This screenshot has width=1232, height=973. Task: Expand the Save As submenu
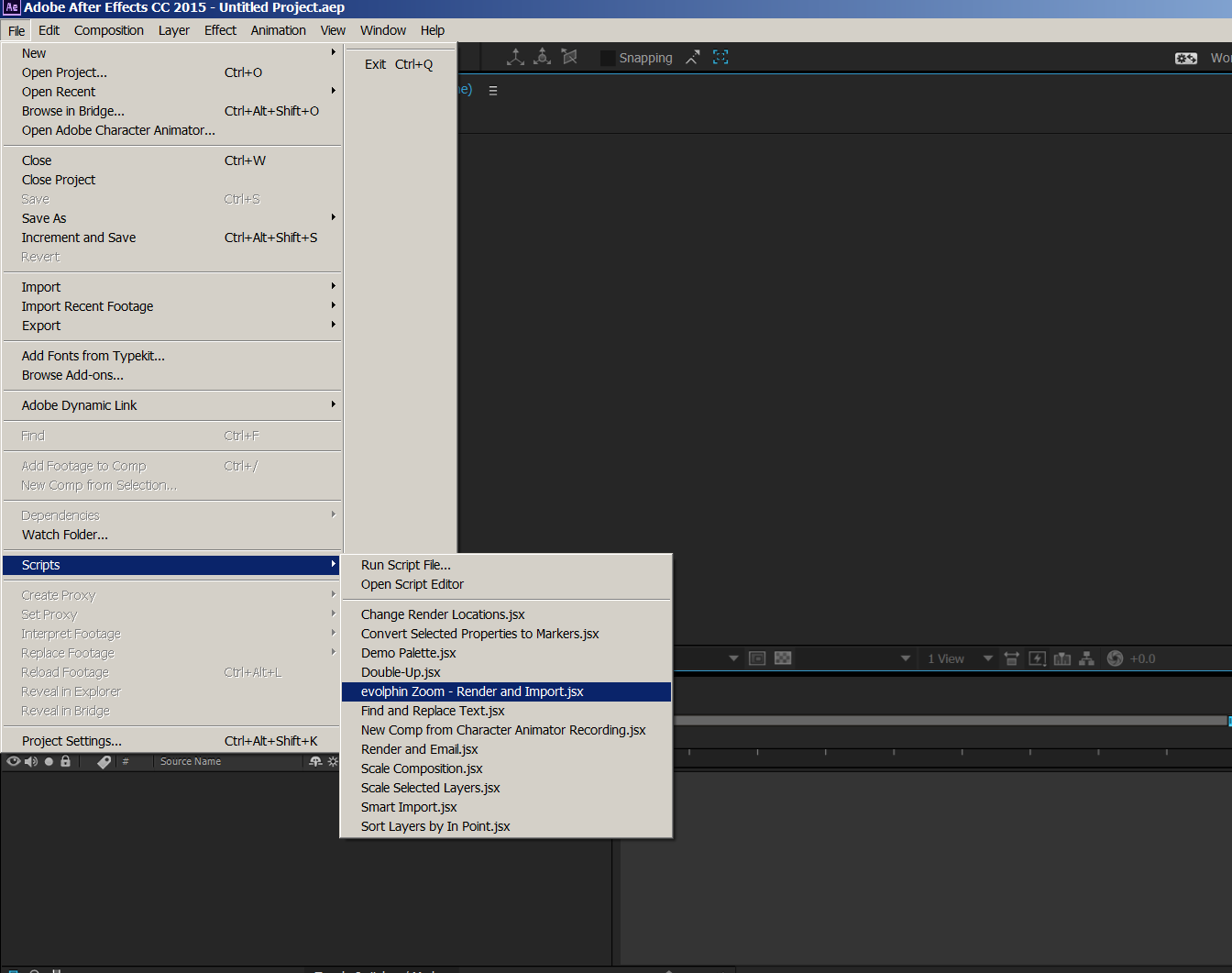pos(171,218)
